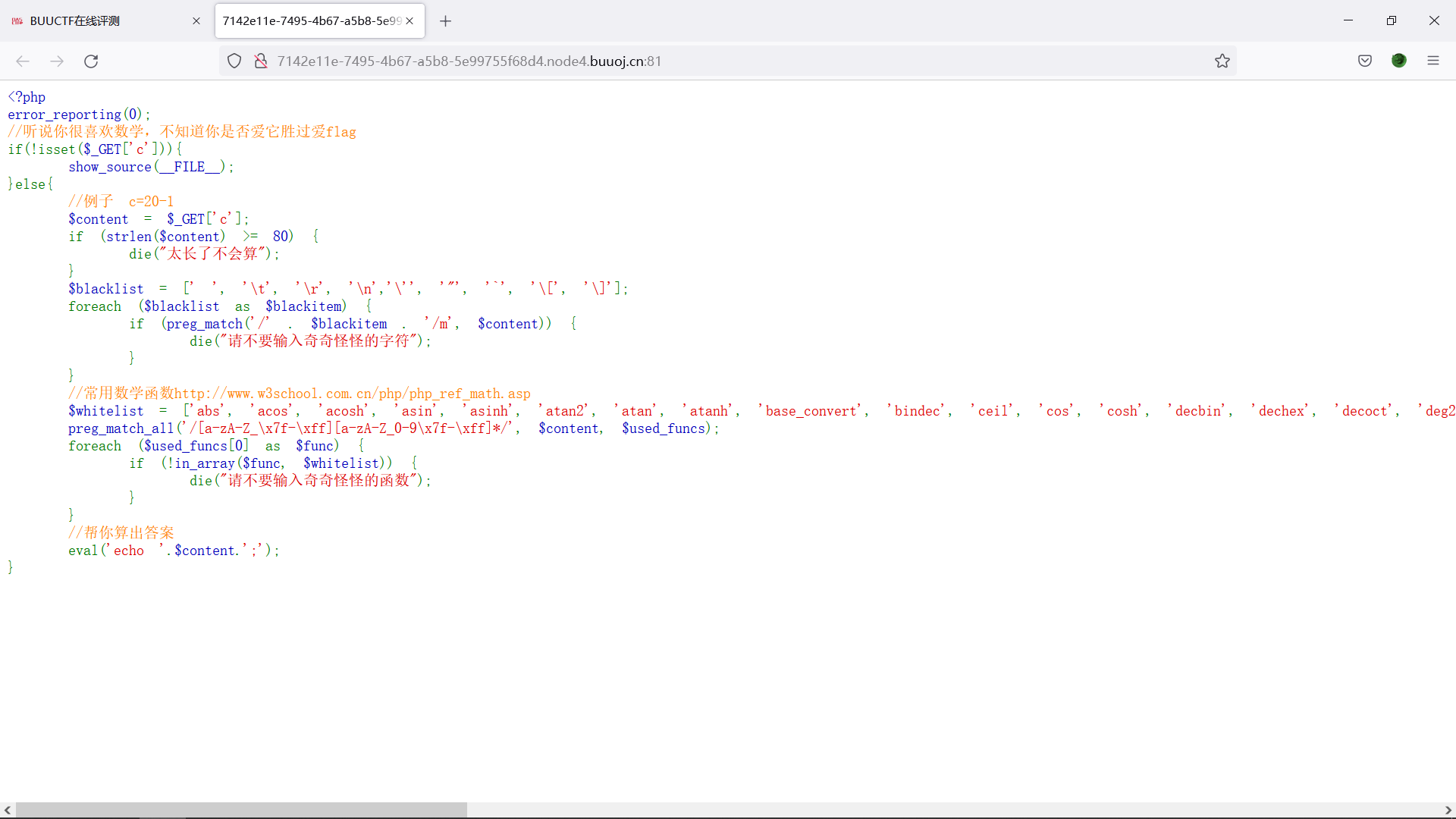Viewport: 1456px width, 819px height.
Task: Click the foreach $used_funcs[0] line
Action: pos(216,446)
